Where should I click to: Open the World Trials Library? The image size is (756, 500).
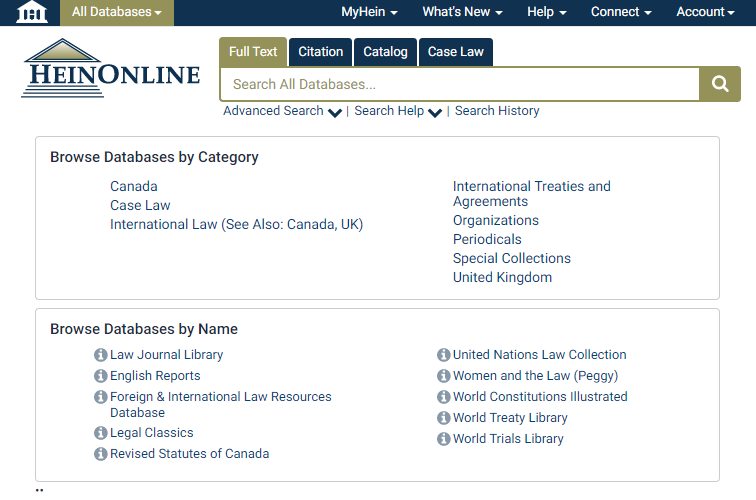tap(508, 439)
